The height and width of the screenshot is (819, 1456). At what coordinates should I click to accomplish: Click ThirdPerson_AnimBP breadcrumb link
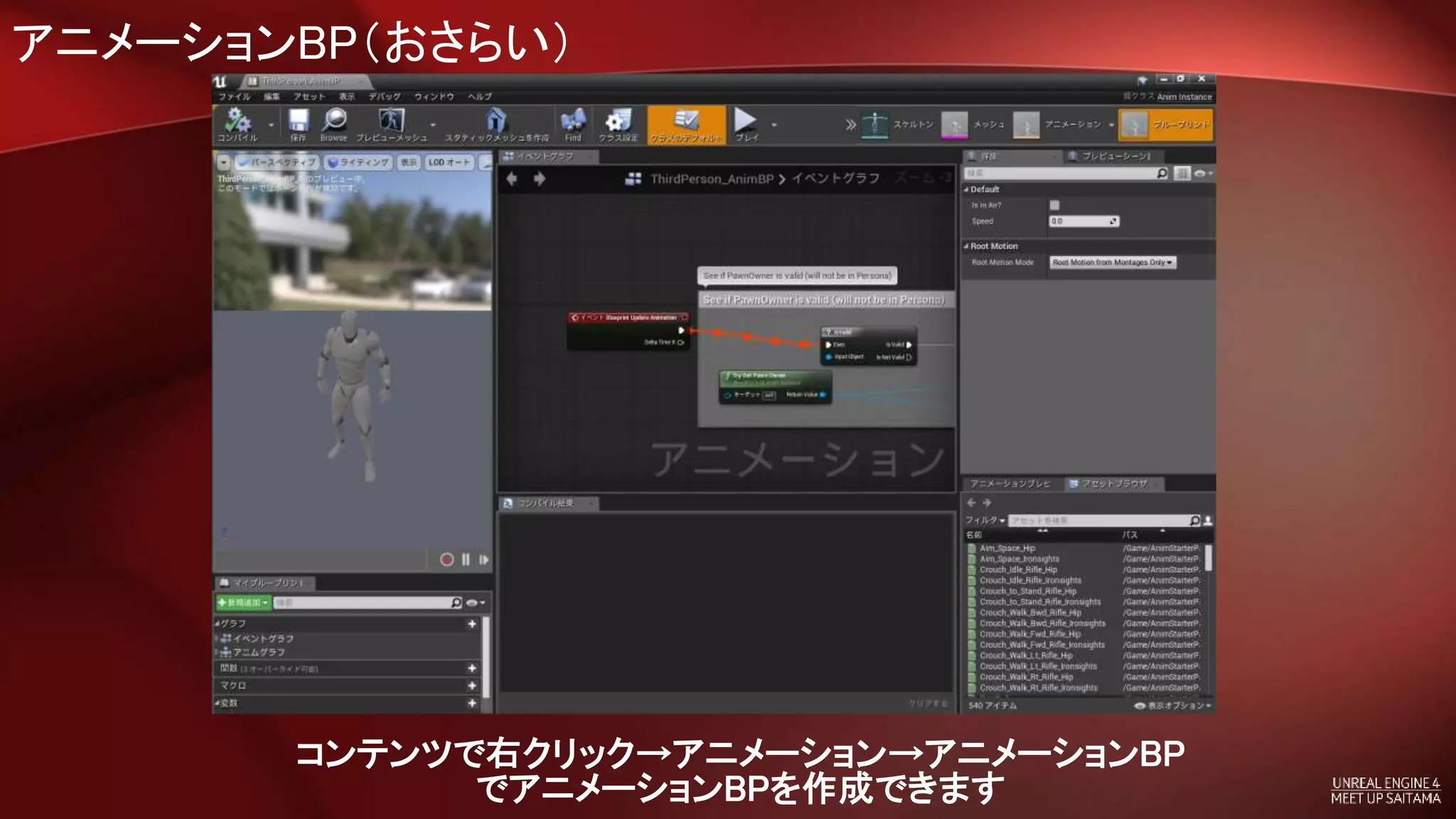[x=712, y=179]
